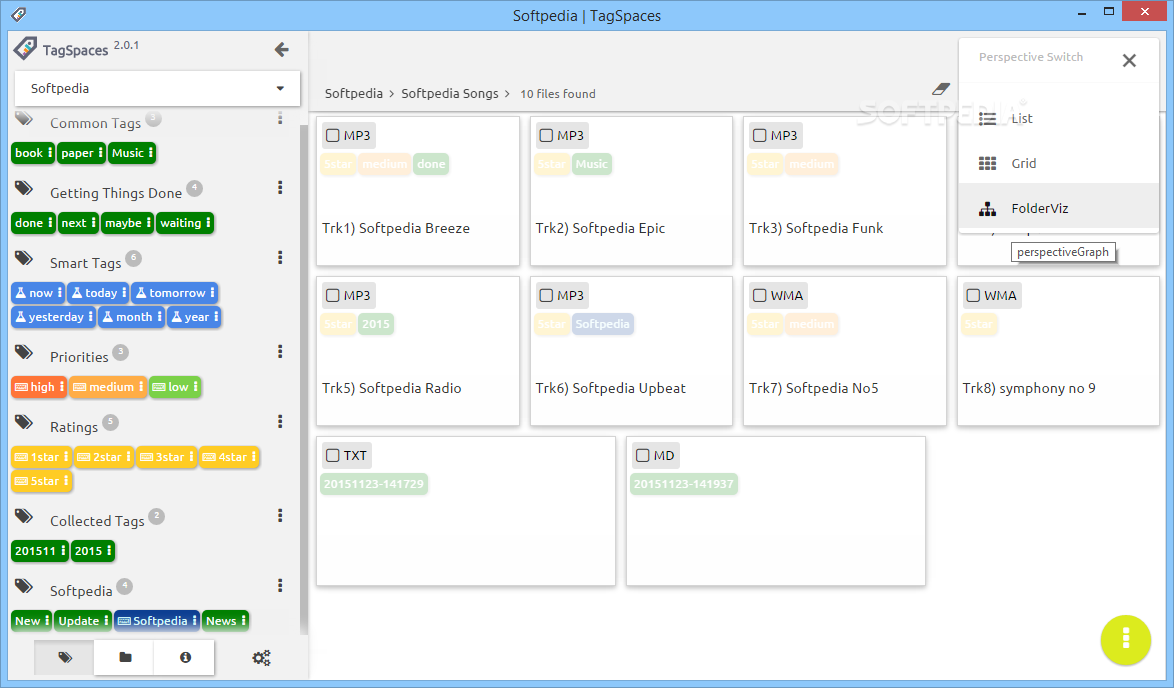Check the TXT file checkbox
The height and width of the screenshot is (688, 1174).
coord(332,455)
